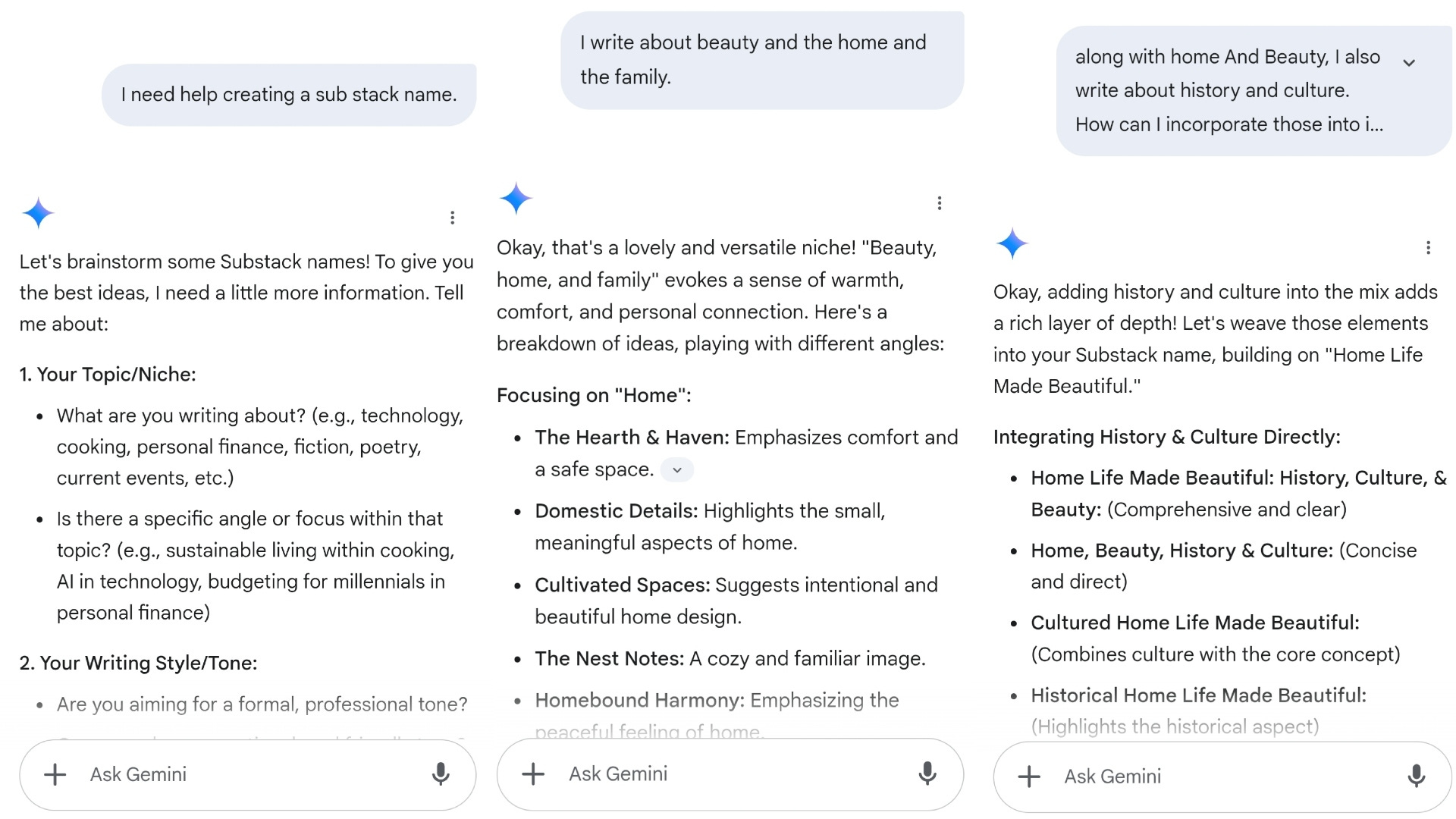
Task: Click the microphone icon in right panel
Action: 1416,776
